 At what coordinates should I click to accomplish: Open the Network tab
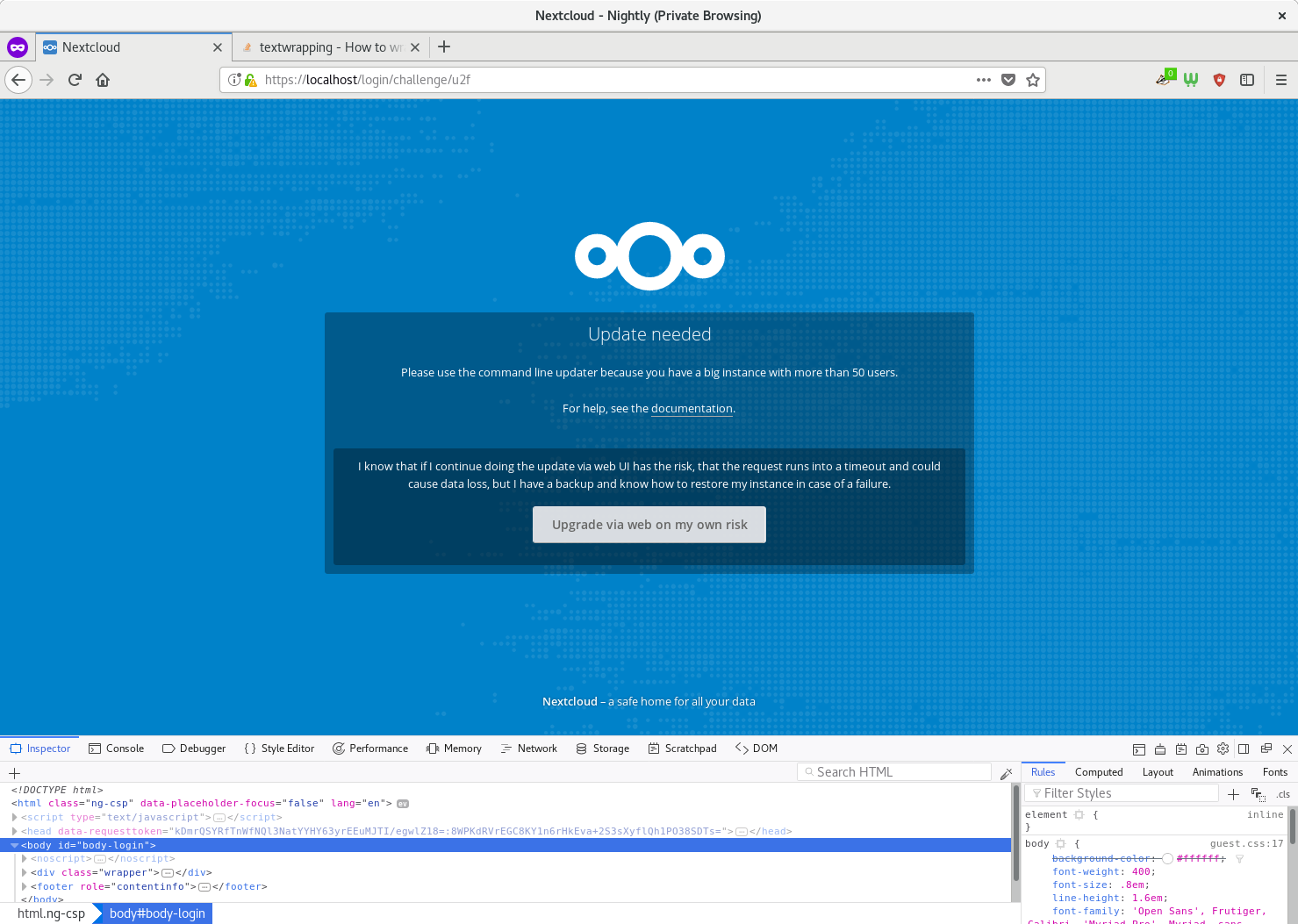coord(528,749)
